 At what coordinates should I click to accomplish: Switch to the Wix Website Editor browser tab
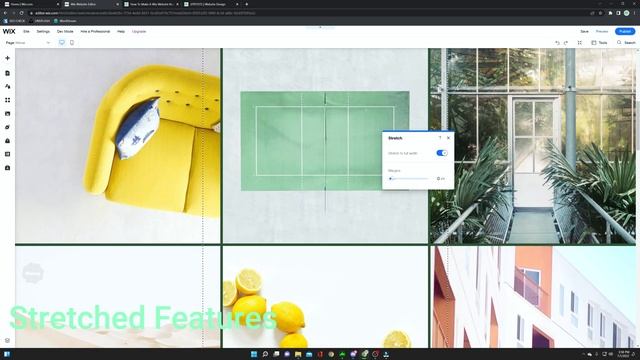point(90,4)
